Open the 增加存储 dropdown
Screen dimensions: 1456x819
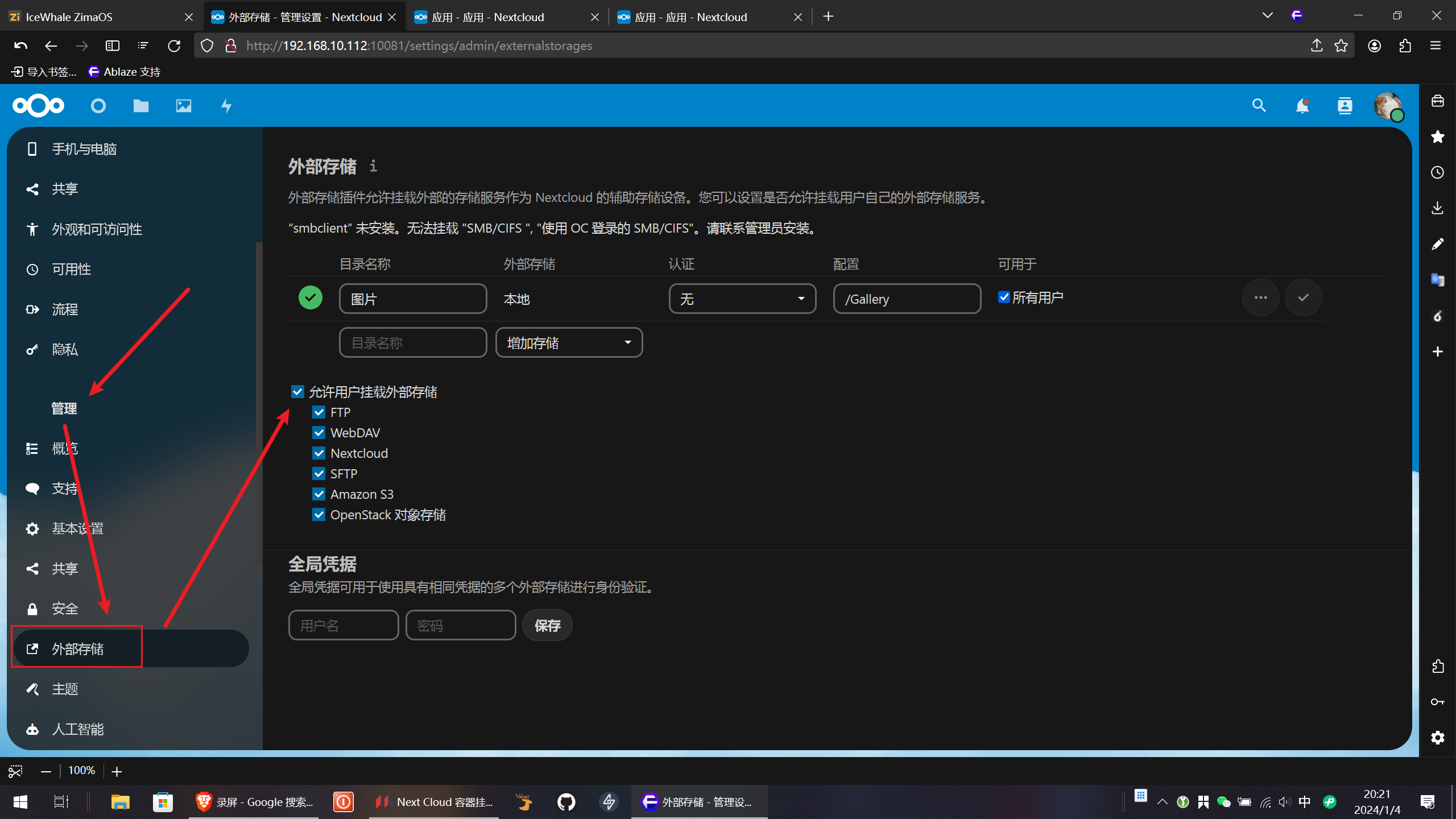click(569, 342)
